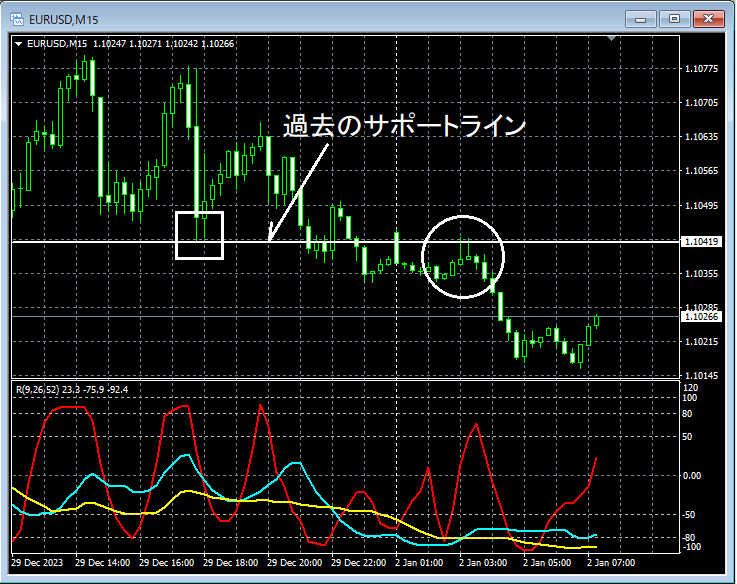This screenshot has width=737, height=584.
Task: Click the indicator scale value 120
Action: click(690, 388)
